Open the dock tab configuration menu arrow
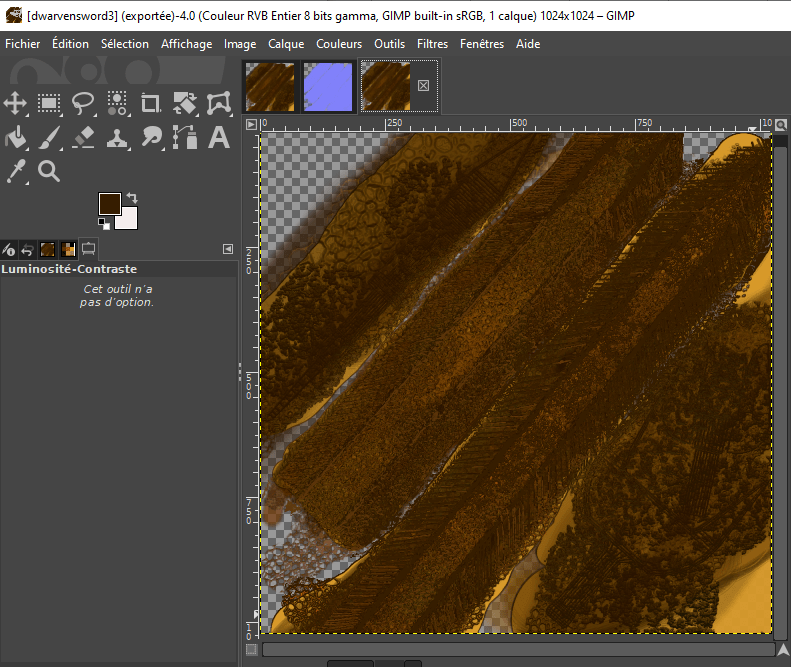The height and width of the screenshot is (667, 791). point(227,249)
